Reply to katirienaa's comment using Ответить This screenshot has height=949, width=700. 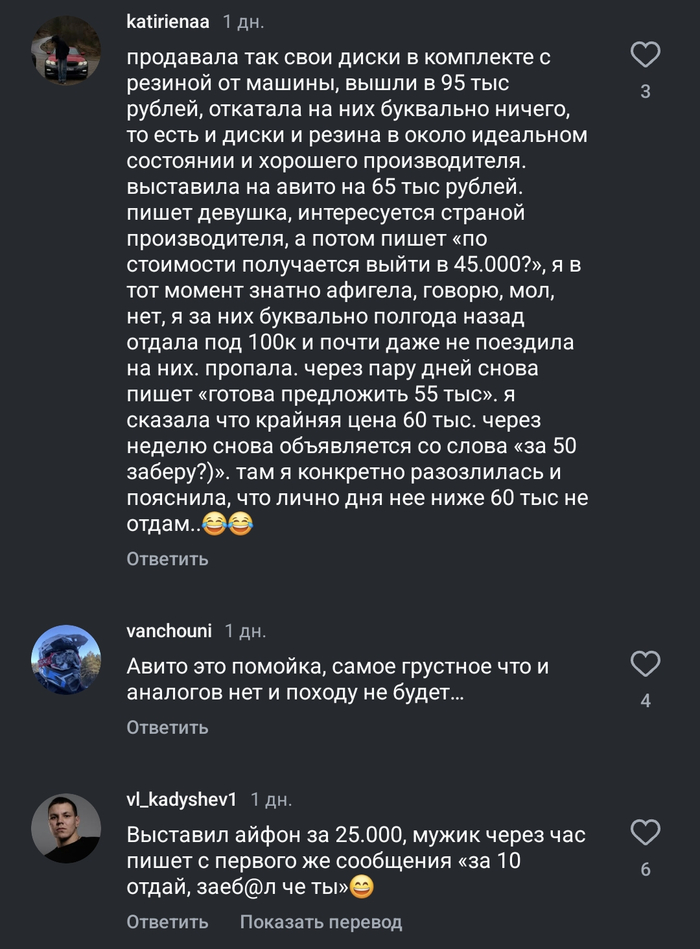coord(167,559)
